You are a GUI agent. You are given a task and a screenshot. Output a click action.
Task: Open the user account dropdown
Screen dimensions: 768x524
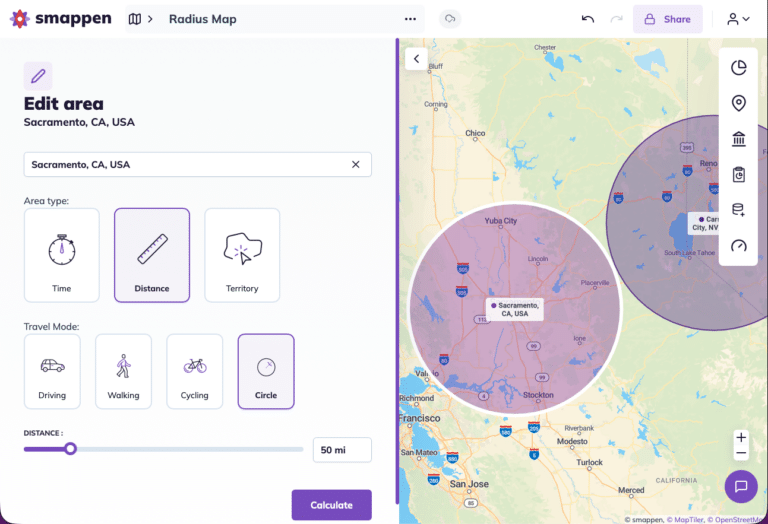click(738, 19)
